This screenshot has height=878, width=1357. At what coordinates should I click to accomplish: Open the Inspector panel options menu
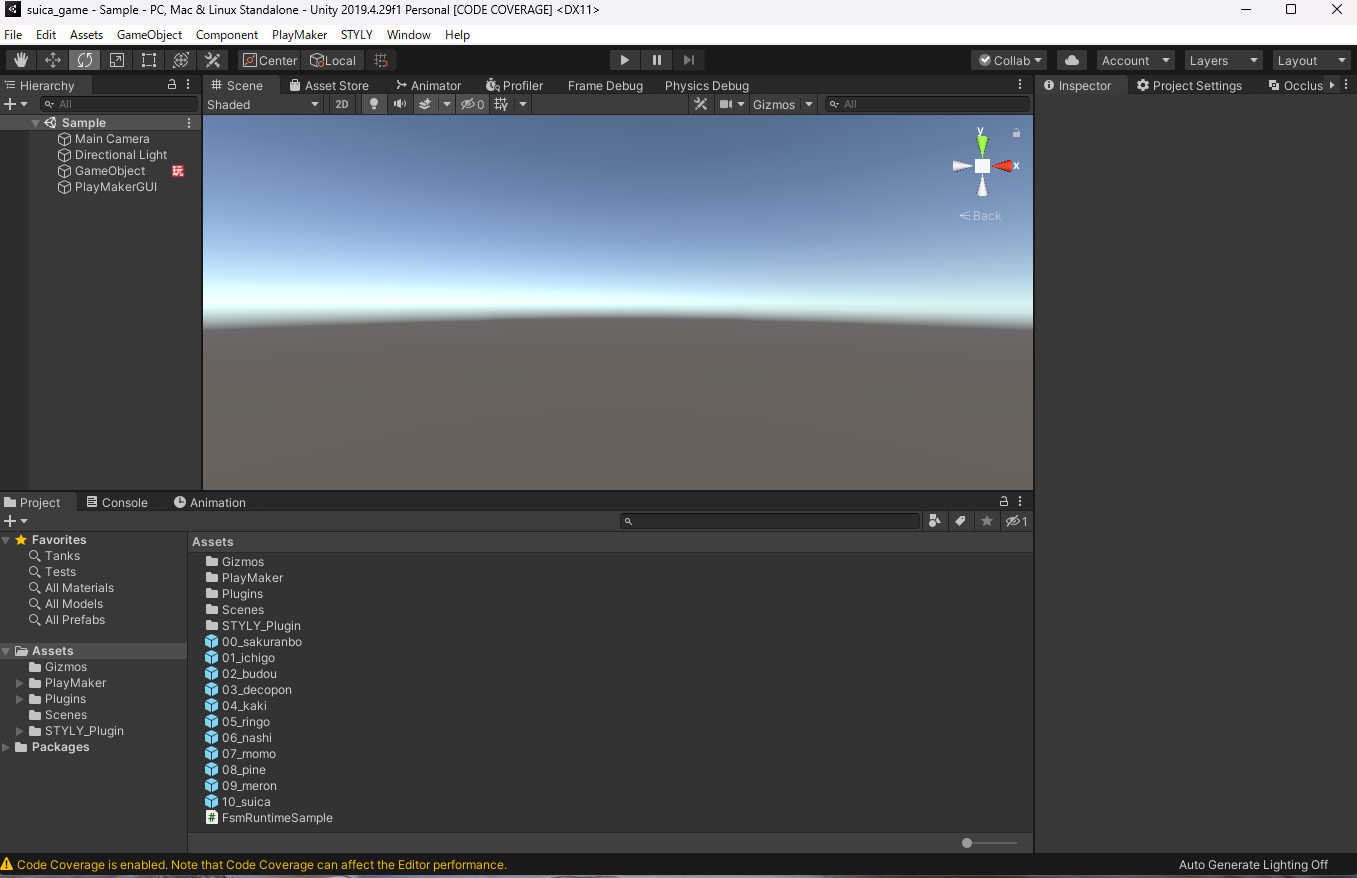point(1347,85)
